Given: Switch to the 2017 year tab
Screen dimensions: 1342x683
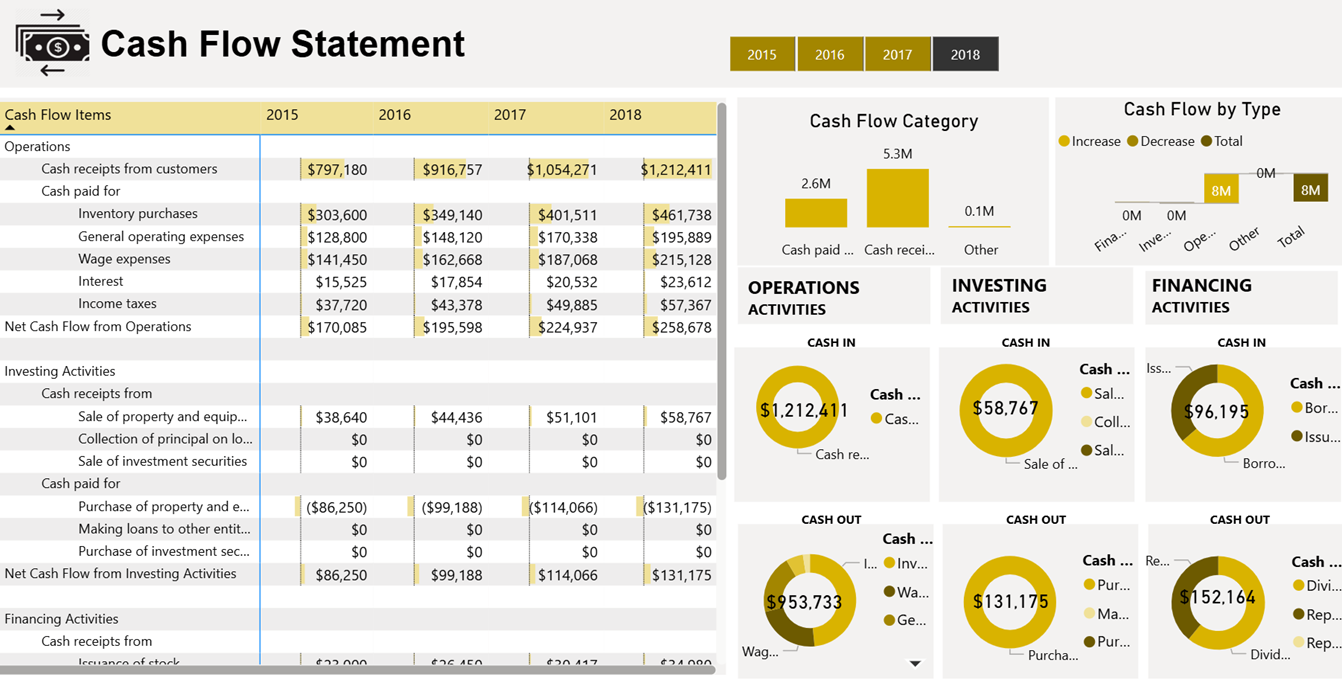Looking at the screenshot, I should (898, 54).
